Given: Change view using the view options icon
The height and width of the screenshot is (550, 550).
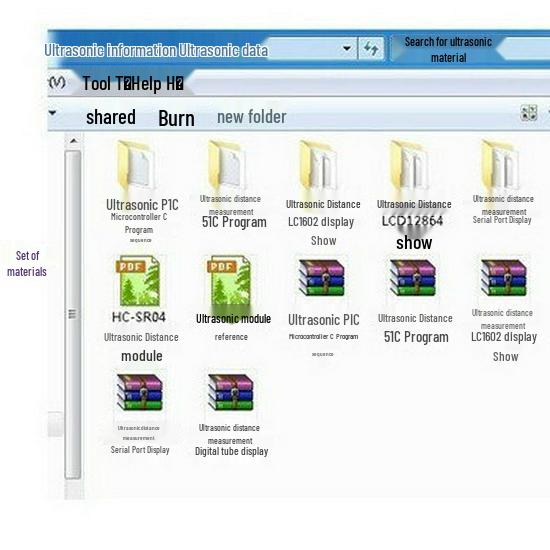Looking at the screenshot, I should pyautogui.click(x=528, y=113).
